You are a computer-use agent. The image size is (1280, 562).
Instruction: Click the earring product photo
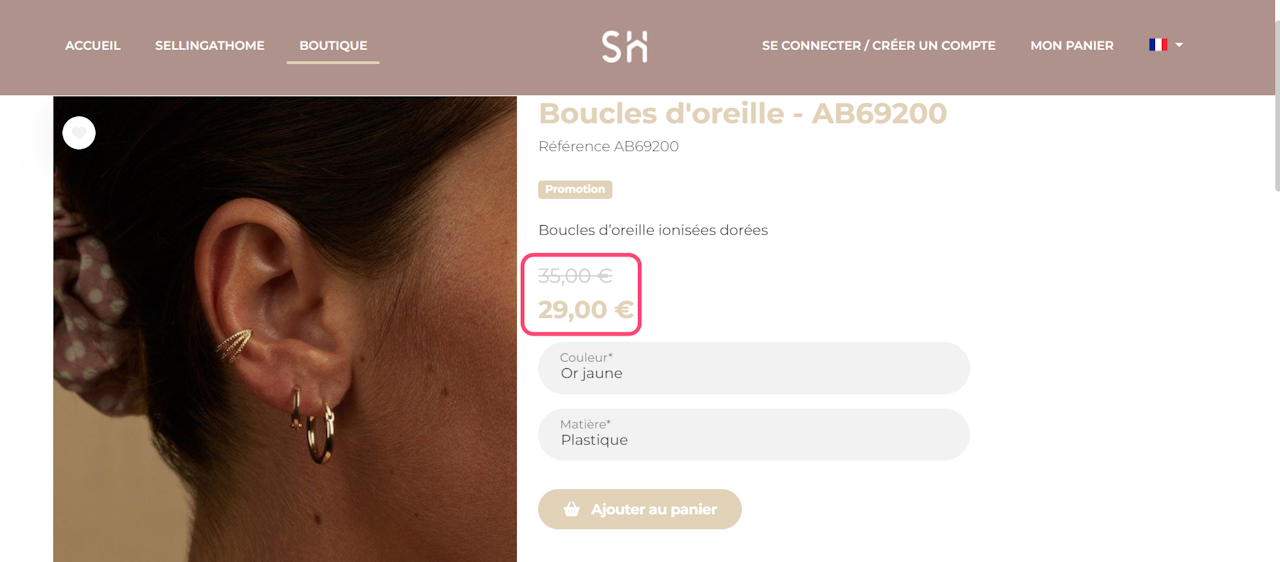coord(285,329)
